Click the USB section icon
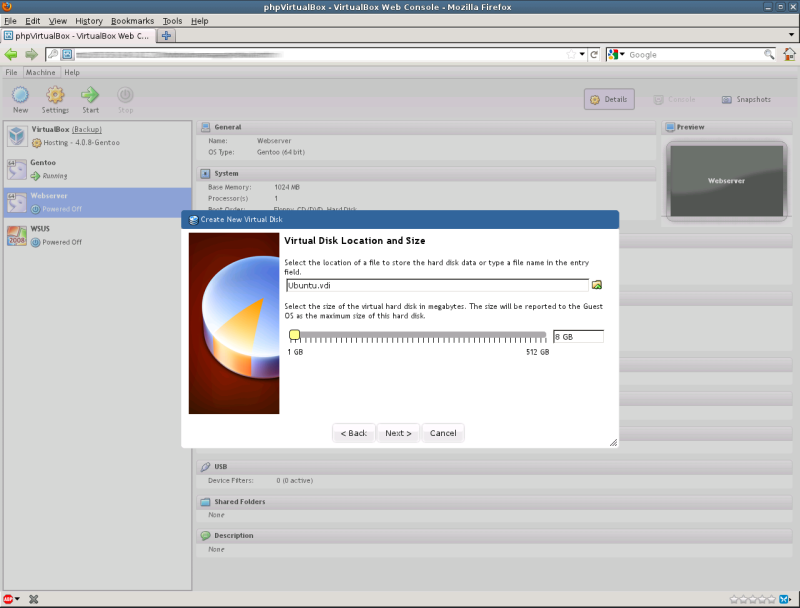Viewport: 800px width, 608px height. (205, 466)
